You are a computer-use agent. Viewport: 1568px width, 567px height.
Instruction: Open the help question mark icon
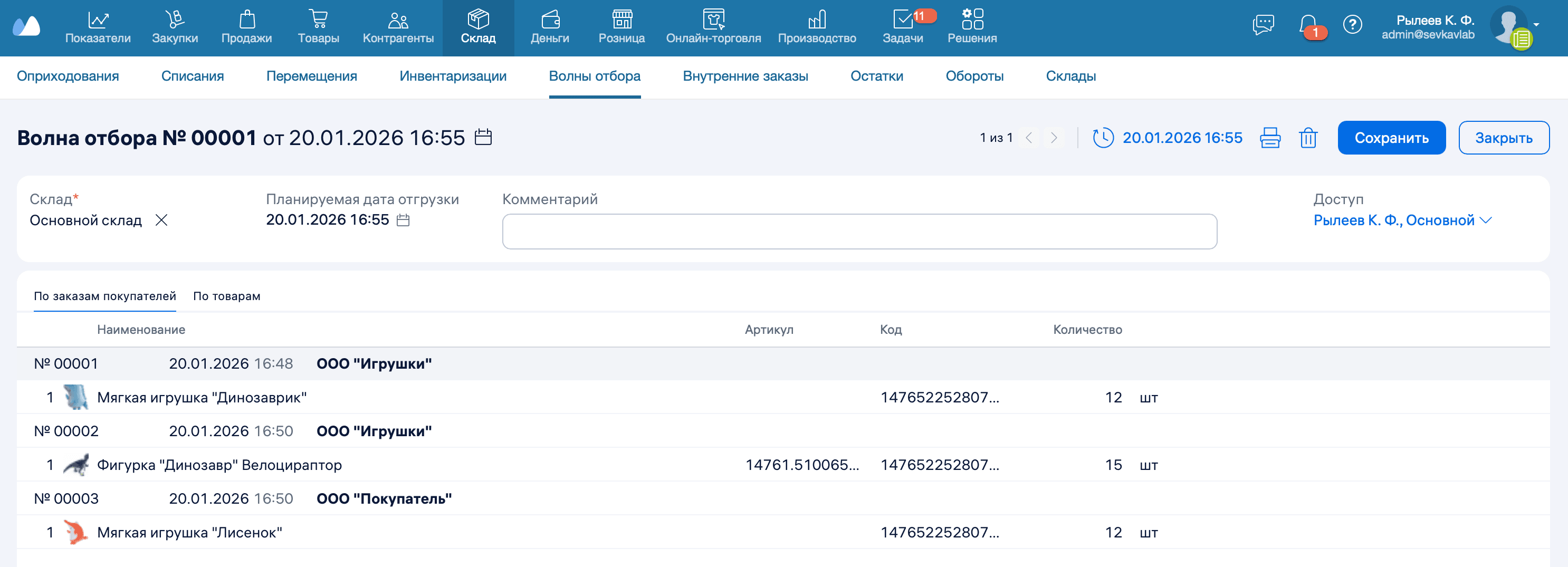[1352, 25]
